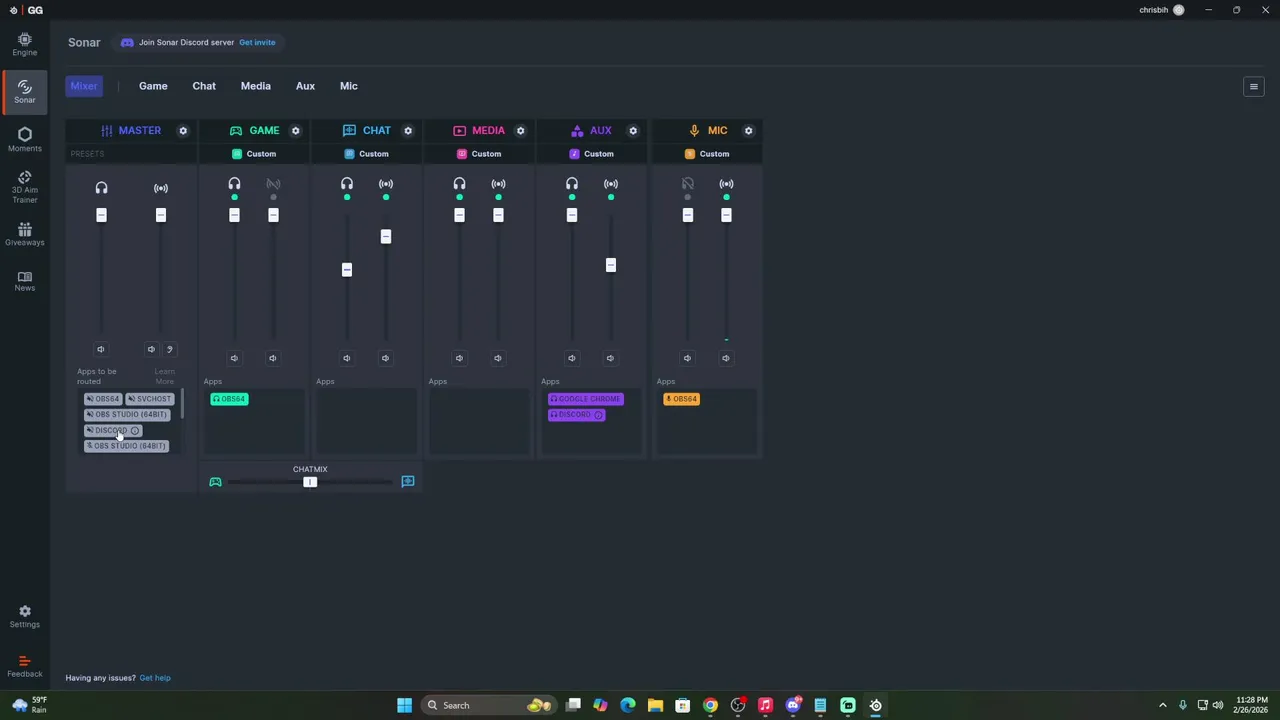Mute Master headphone output
The image size is (1280, 720).
(x=100, y=349)
